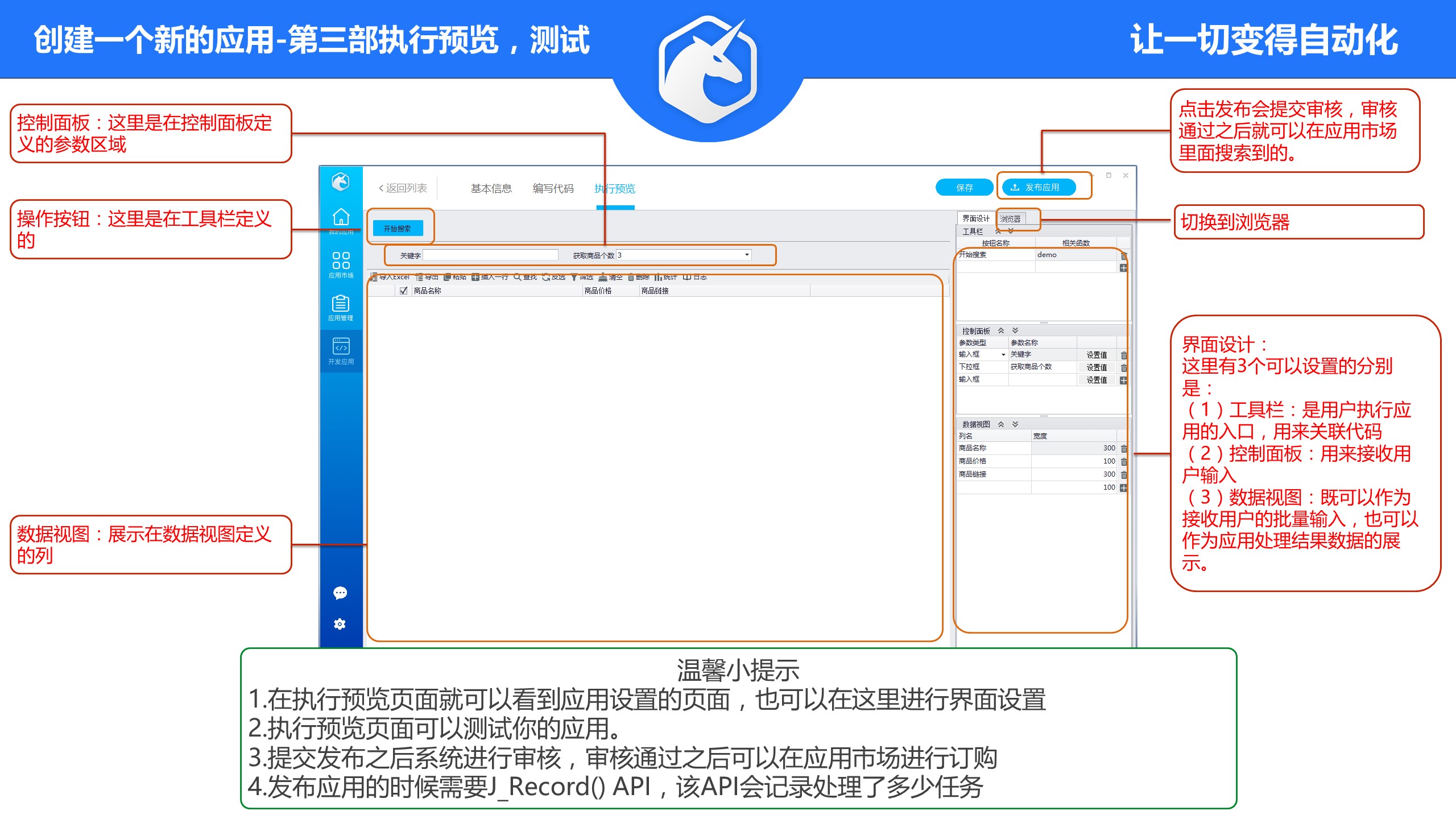Switch to the 浏览器 tab
Viewport: 1456px width, 819px height.
coord(1011,218)
